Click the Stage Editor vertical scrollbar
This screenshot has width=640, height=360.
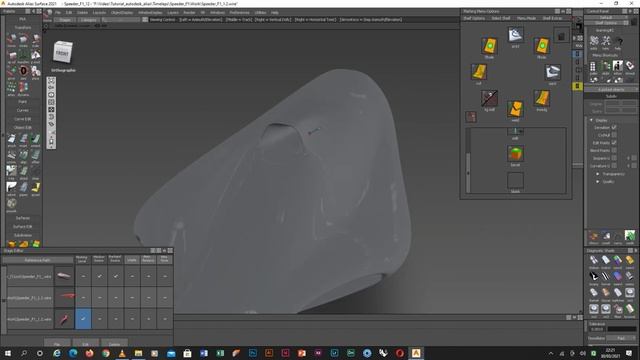(x=4, y=299)
